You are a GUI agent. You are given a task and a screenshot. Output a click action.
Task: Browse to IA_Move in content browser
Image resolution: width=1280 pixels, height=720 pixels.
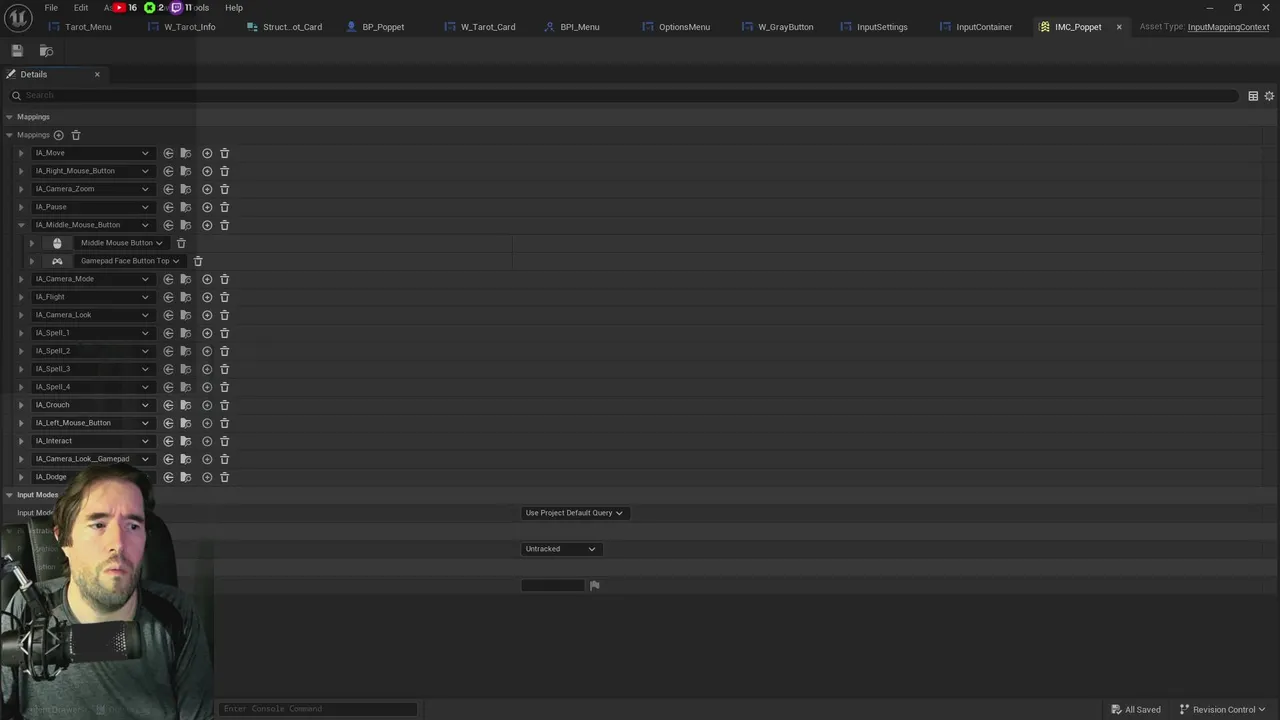click(x=186, y=153)
